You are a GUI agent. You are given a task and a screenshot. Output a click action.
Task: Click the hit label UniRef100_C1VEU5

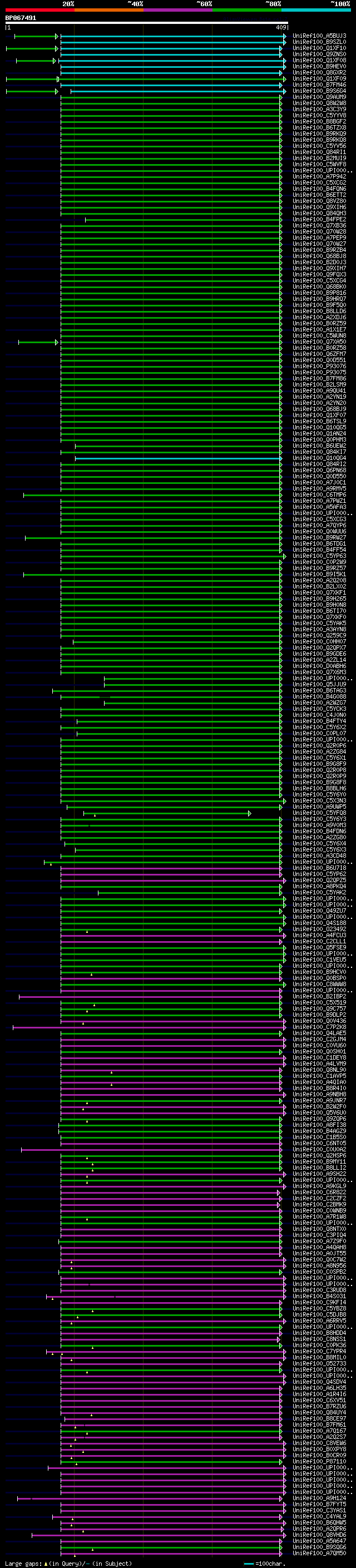(319, 959)
